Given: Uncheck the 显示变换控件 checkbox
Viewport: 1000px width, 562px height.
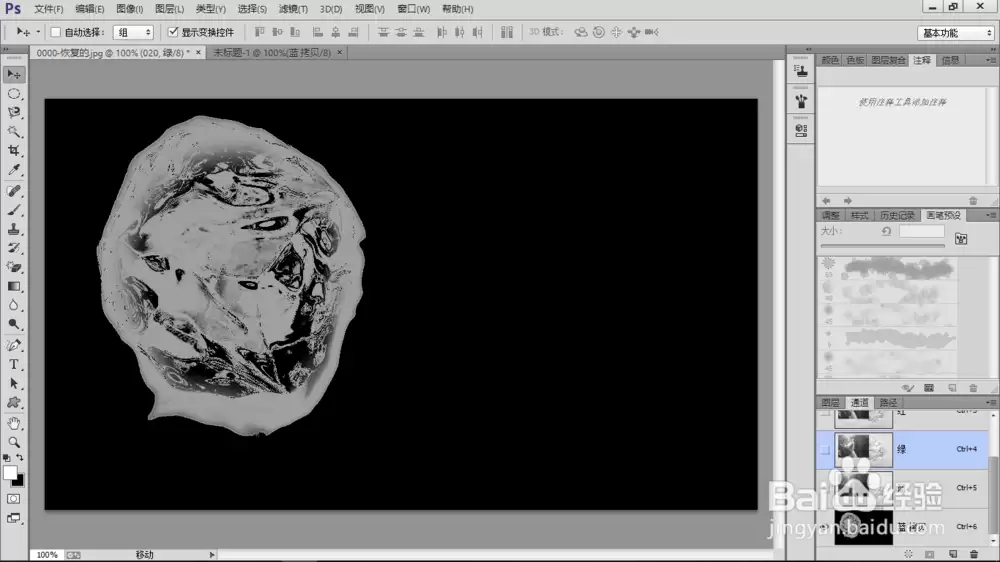Looking at the screenshot, I should (173, 32).
